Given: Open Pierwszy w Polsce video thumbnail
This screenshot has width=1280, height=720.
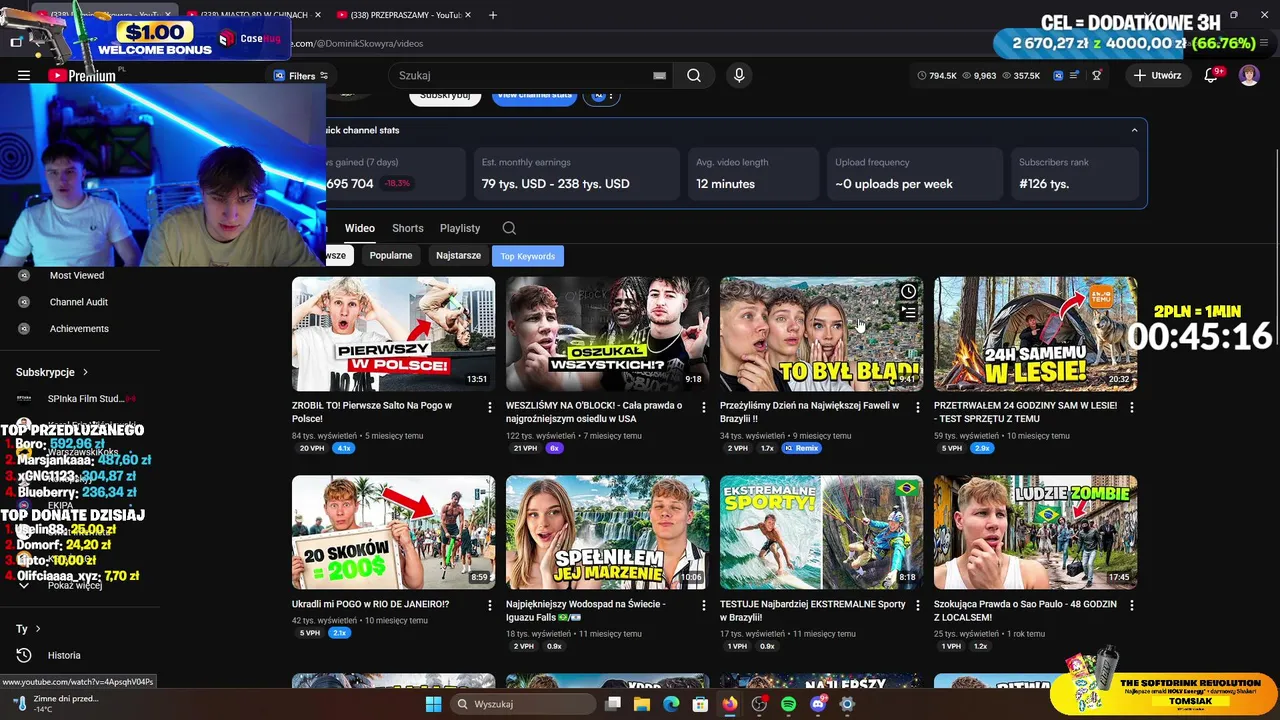Looking at the screenshot, I should click(393, 334).
